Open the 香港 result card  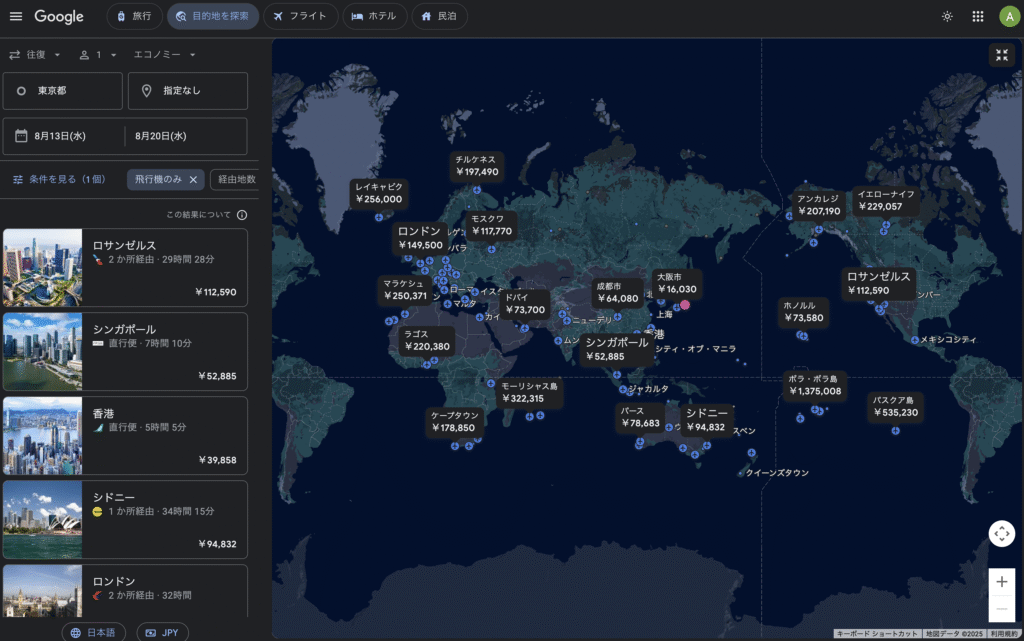pyautogui.click(x=125, y=435)
